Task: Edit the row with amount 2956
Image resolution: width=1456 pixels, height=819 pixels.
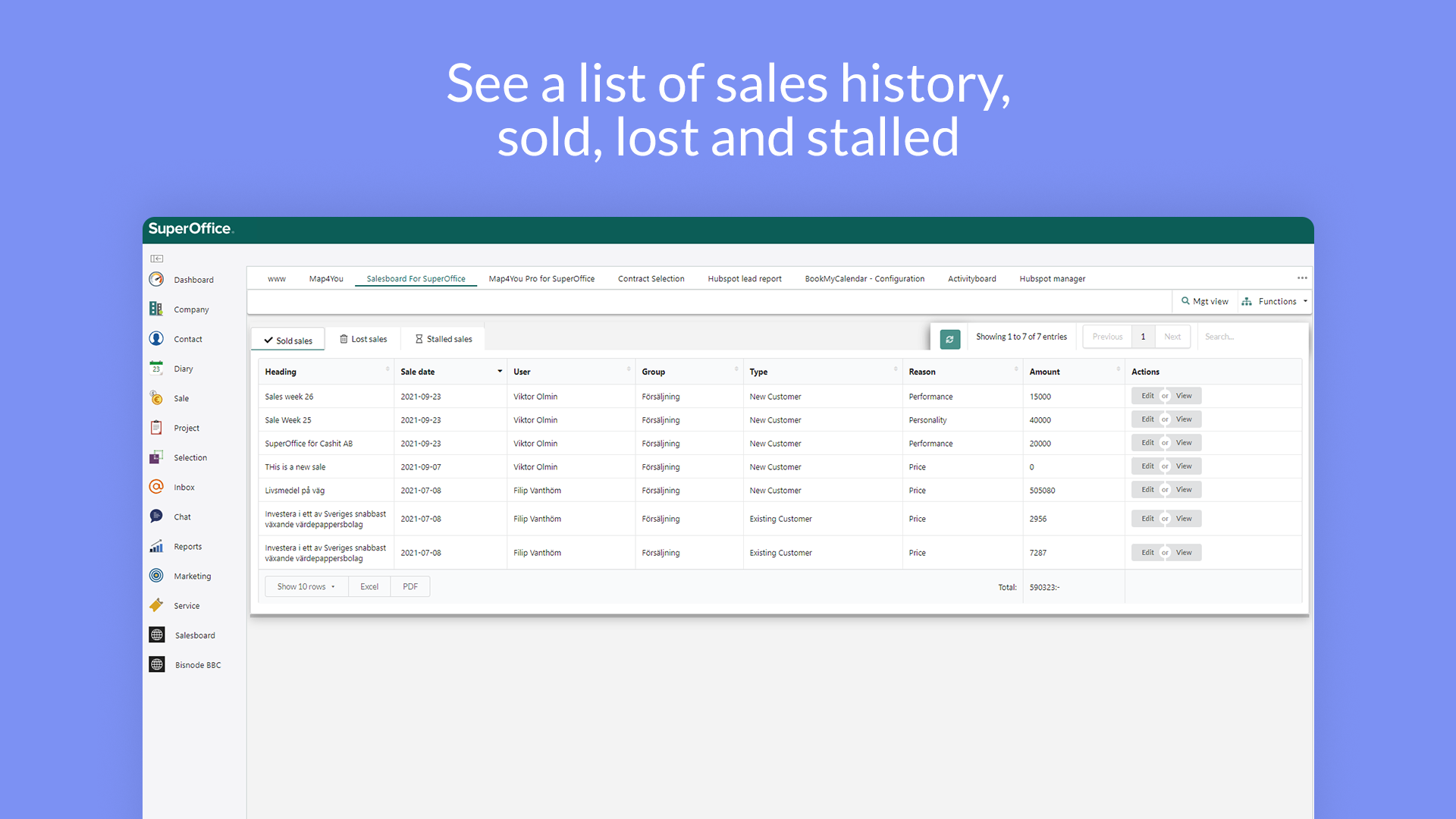Action: click(1147, 519)
